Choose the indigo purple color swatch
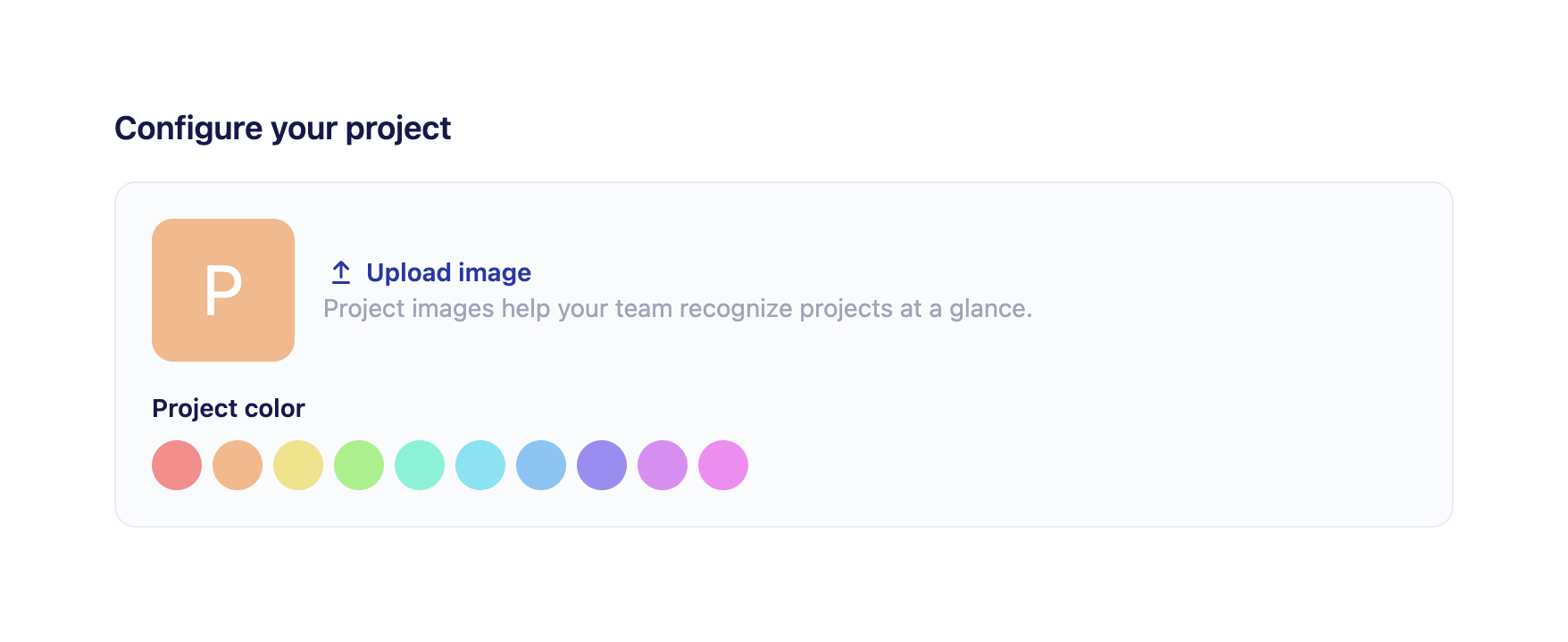This screenshot has height=642, width=1568. 602,465
